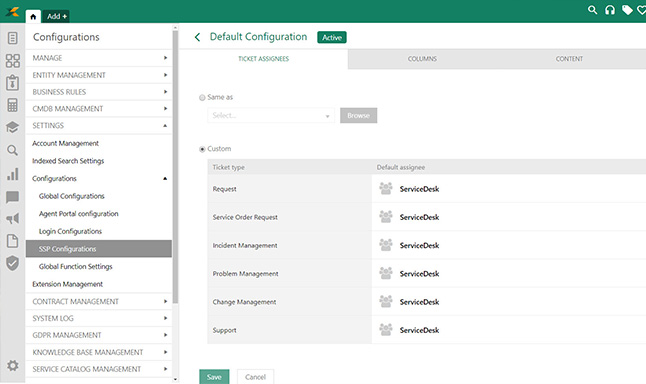
Task: Switch to the COLUMNS tab
Action: [422, 59]
